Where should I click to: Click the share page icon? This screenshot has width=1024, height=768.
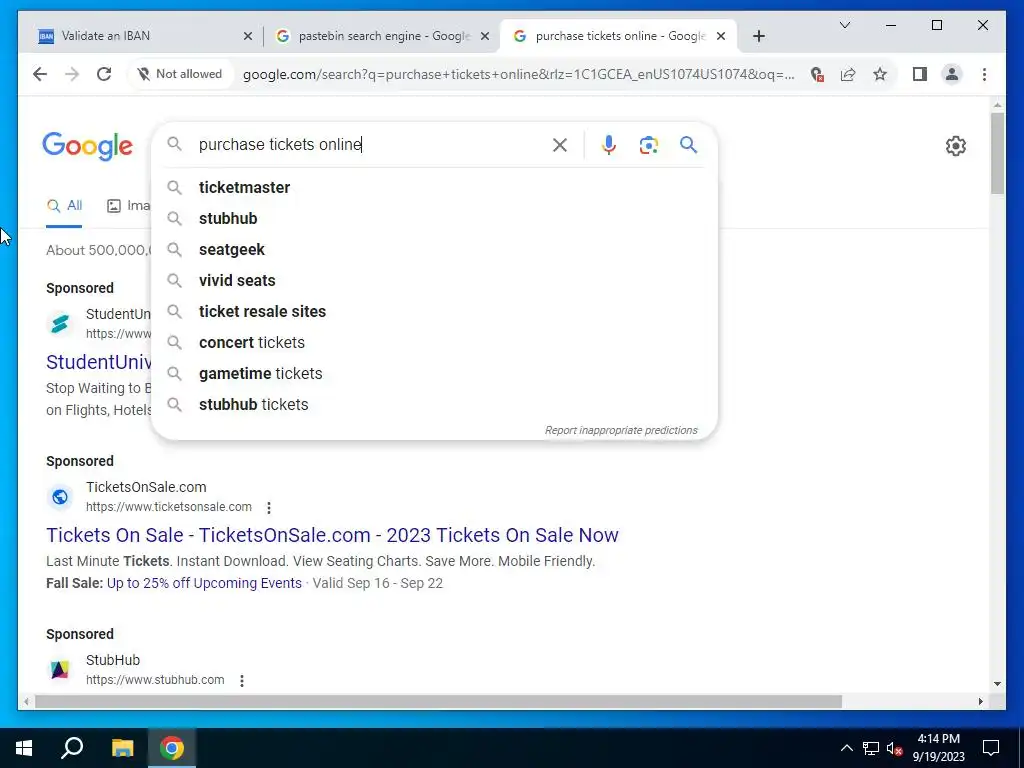click(x=848, y=74)
